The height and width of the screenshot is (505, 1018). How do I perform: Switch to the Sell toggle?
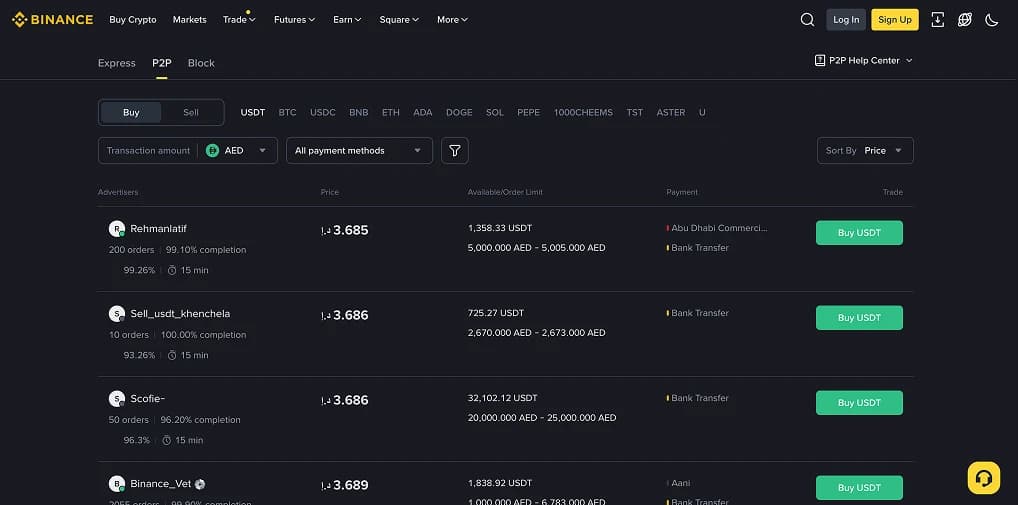[x=191, y=112]
